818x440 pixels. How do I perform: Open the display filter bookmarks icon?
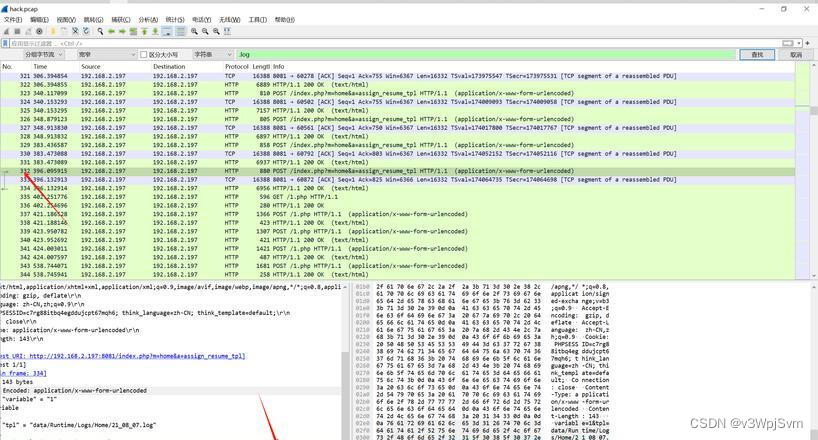coord(5,43)
